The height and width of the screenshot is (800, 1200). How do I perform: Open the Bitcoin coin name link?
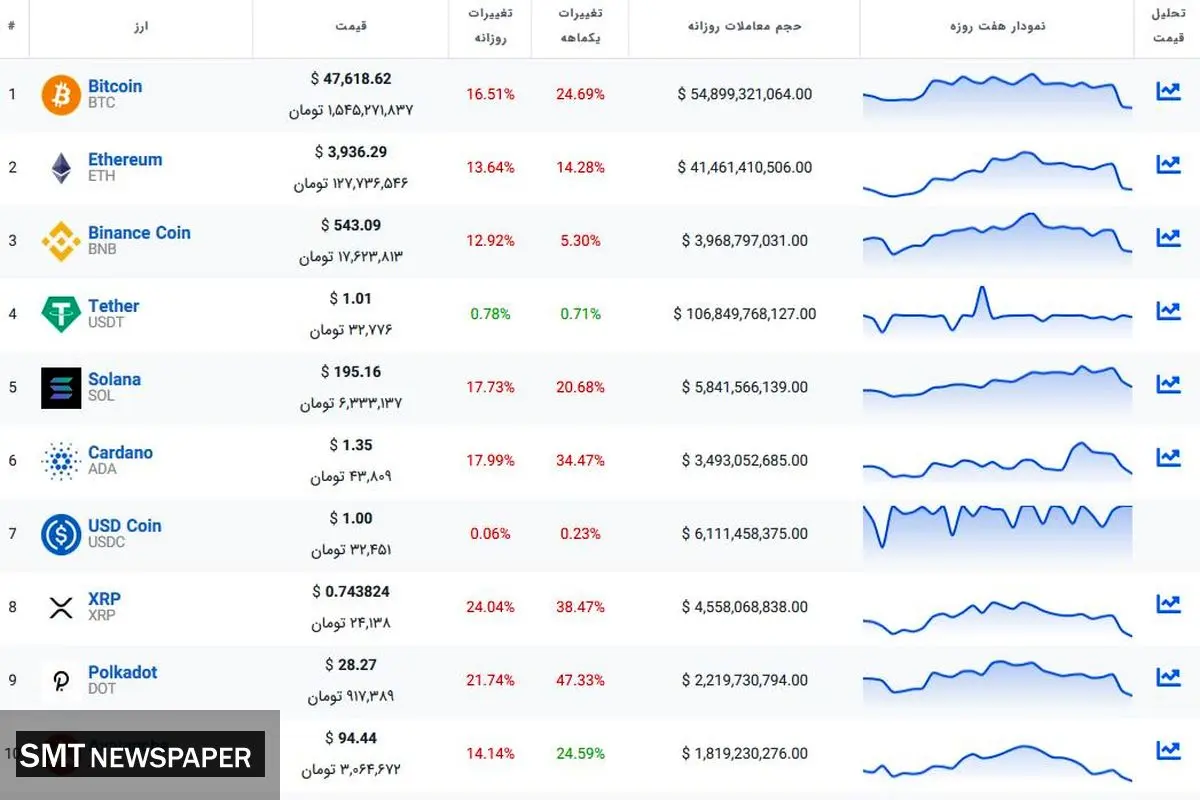click(x=115, y=86)
